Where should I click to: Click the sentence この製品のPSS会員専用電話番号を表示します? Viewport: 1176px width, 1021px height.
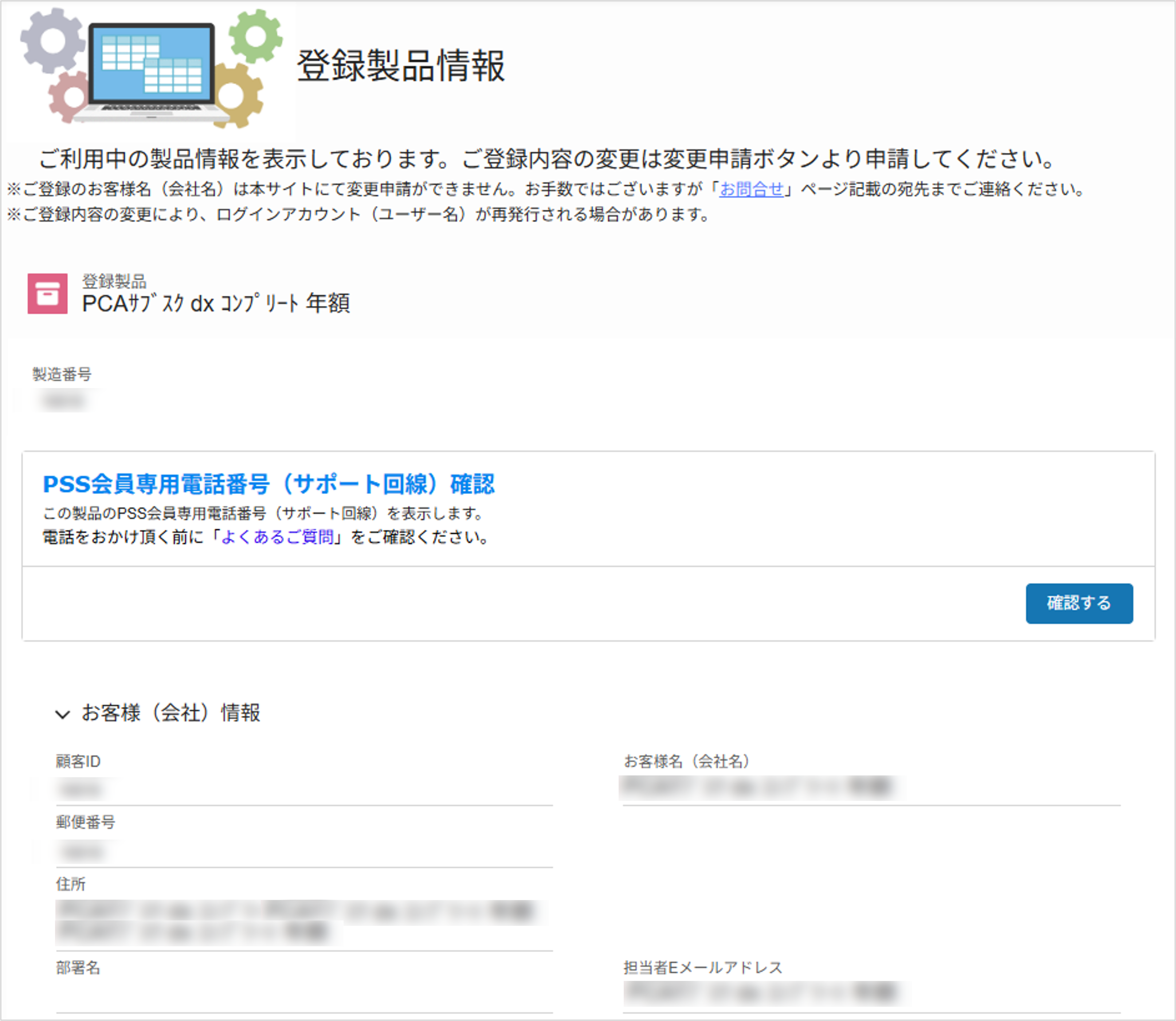[264, 514]
